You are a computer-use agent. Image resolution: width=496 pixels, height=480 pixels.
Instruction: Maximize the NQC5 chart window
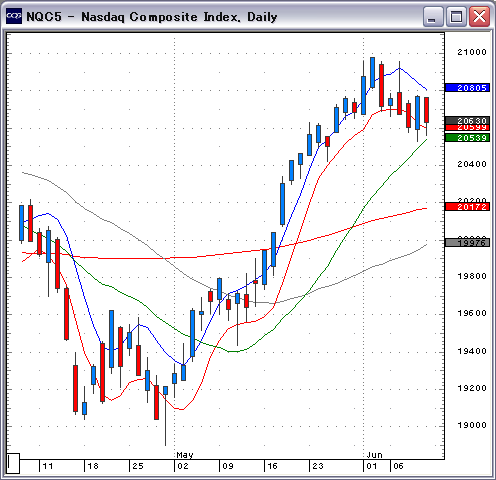[x=456, y=16]
